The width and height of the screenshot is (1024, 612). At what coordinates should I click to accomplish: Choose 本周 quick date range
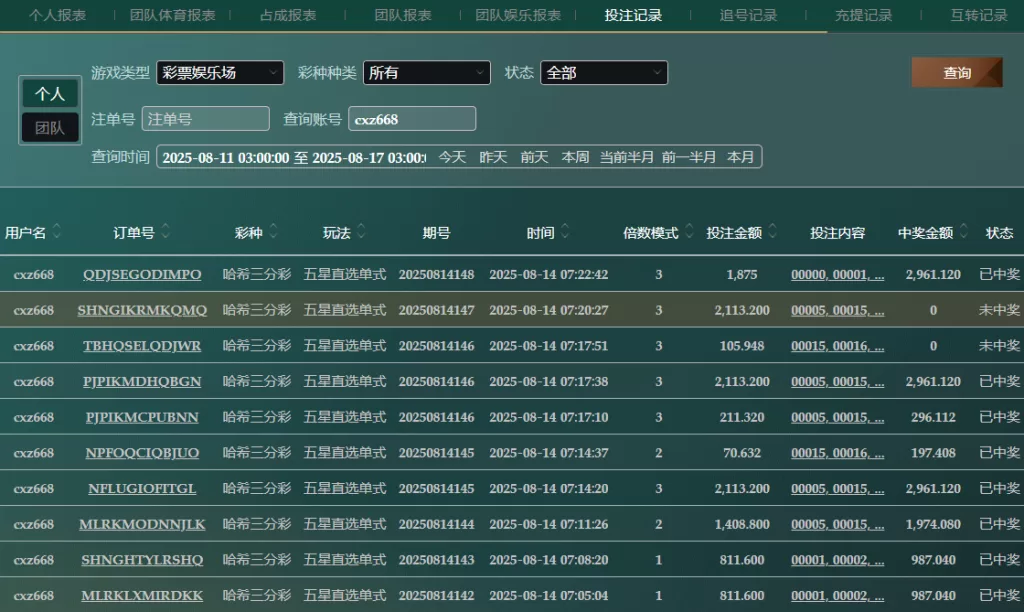point(575,157)
